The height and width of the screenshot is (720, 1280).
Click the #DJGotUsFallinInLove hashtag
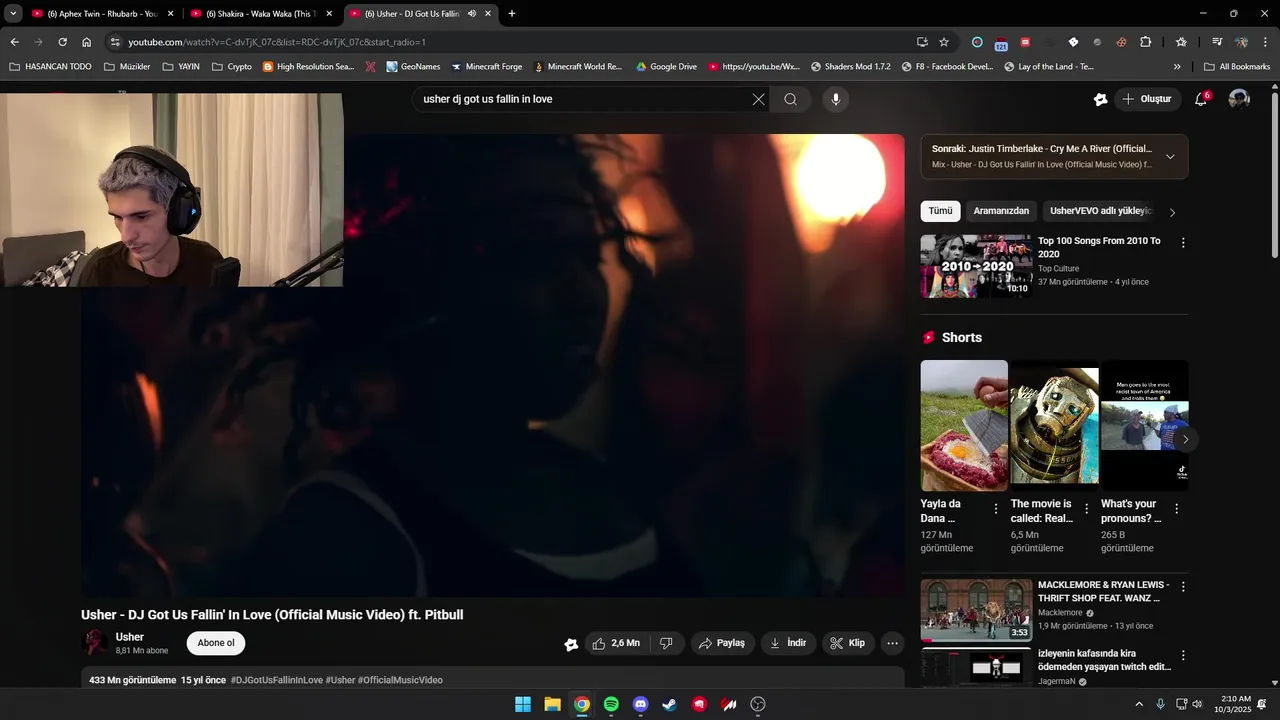pos(277,680)
